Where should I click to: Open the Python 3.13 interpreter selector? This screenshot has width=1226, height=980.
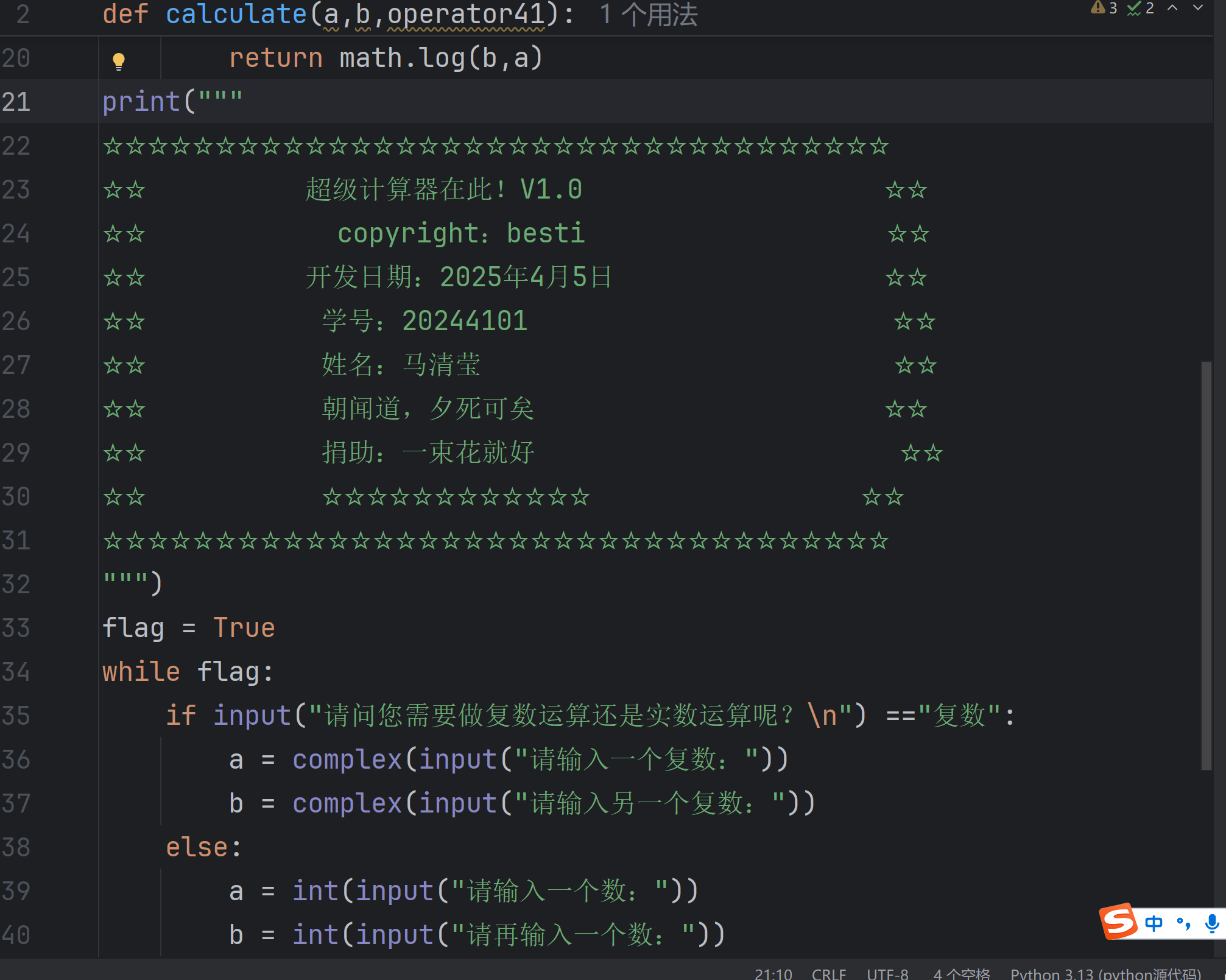coord(1105,973)
